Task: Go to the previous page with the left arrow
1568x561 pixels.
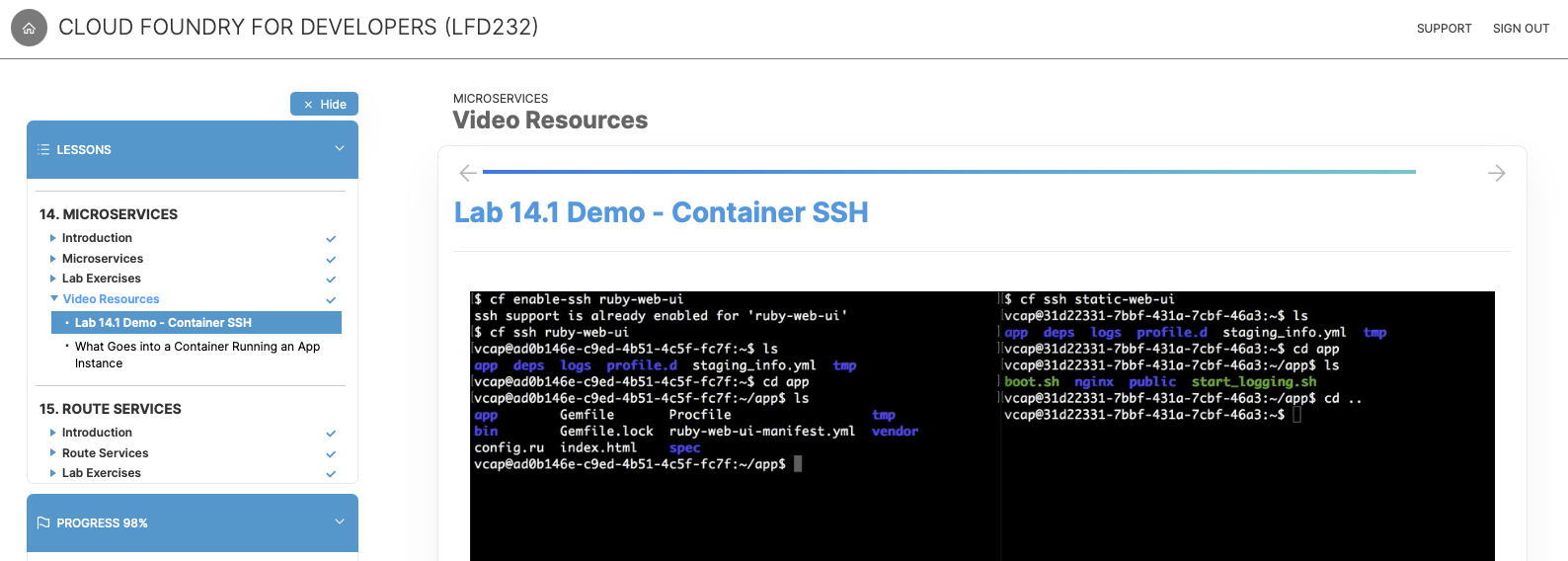Action: coord(468,173)
